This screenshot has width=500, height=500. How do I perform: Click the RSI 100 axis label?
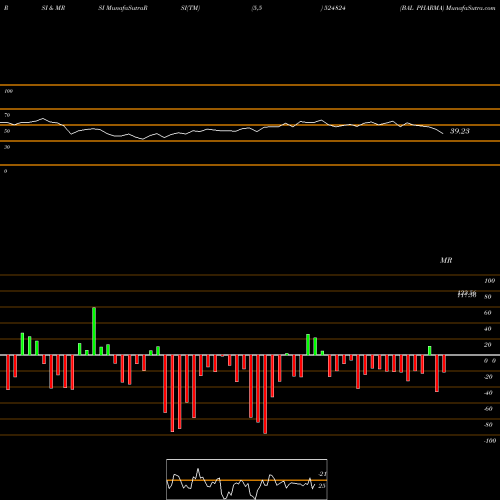point(8,91)
